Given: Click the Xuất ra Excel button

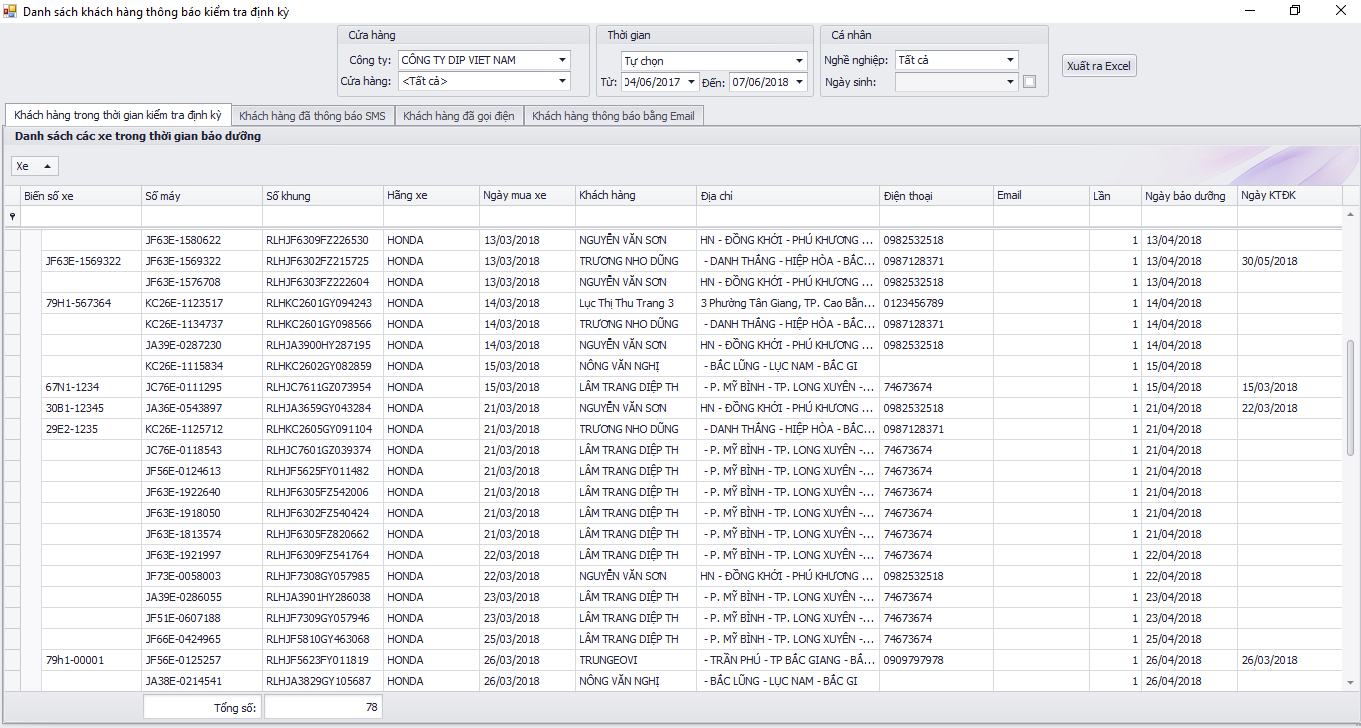Looking at the screenshot, I should pos(1098,66).
